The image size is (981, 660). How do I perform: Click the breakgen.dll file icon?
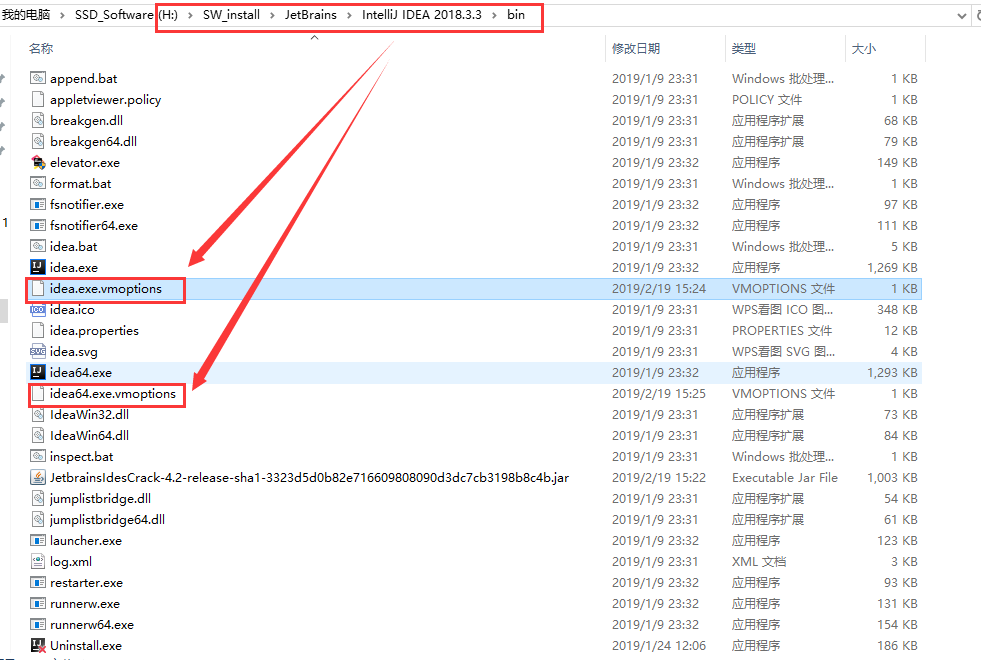[38, 120]
